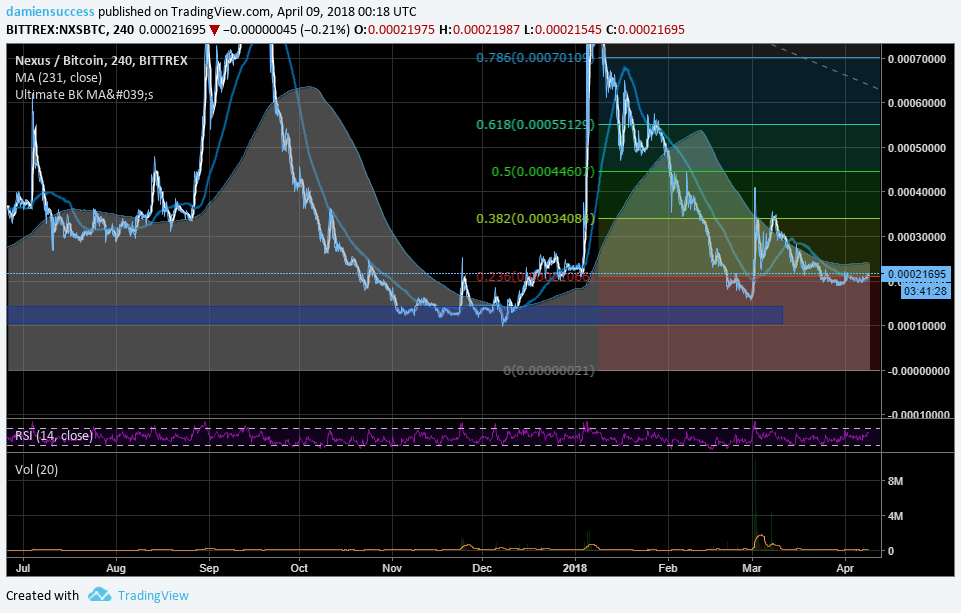Click the 0(0.00000021) Fibonacci base label
This screenshot has height=613, width=961.
pyautogui.click(x=549, y=370)
